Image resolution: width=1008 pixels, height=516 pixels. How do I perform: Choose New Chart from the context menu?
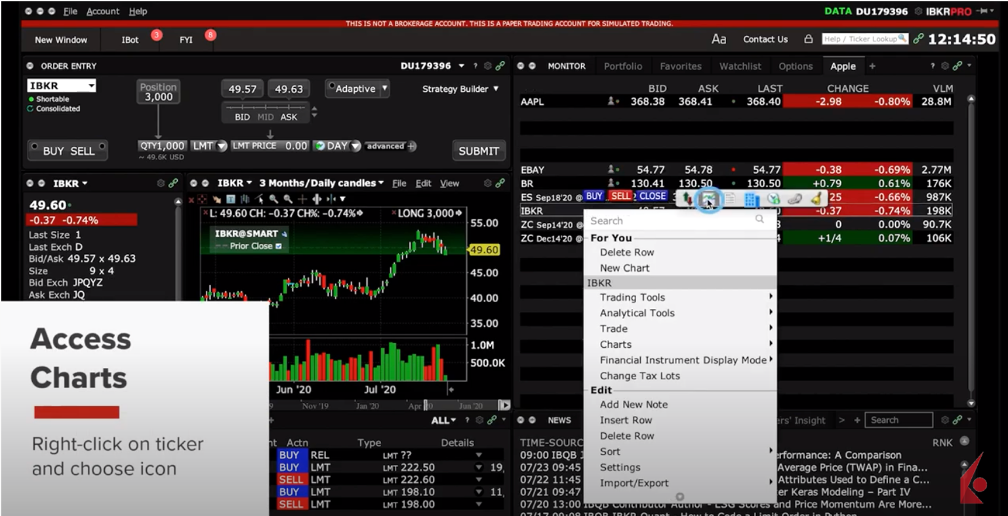click(624, 268)
